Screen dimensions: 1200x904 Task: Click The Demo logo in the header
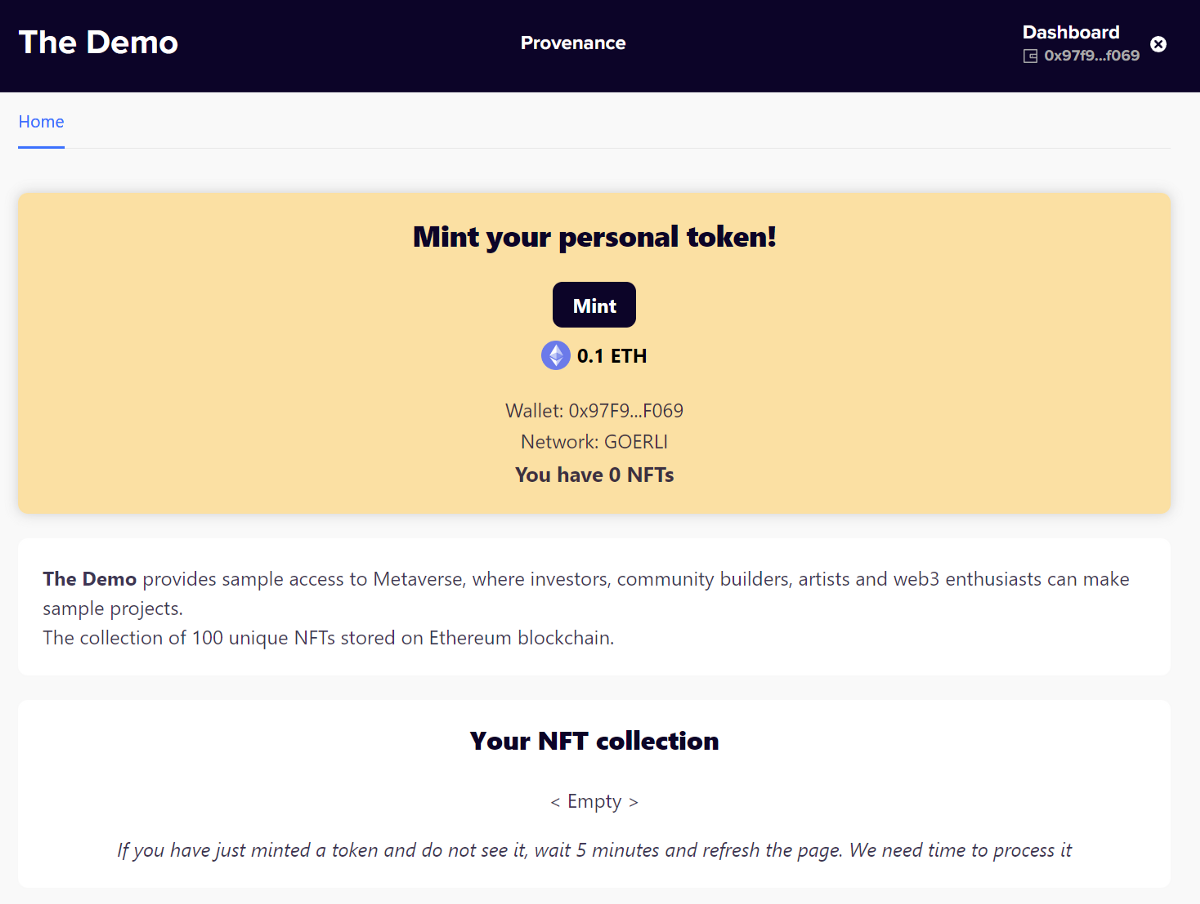98,42
